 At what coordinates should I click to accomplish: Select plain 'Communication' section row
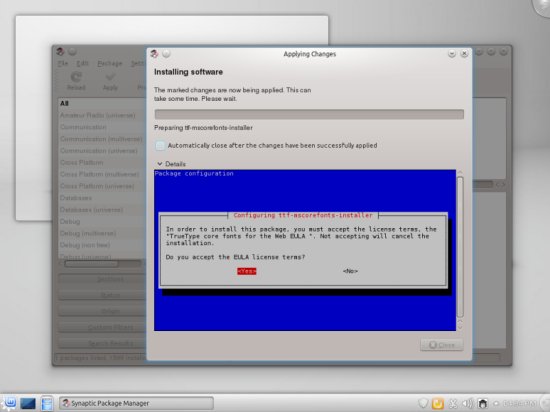click(x=102, y=127)
